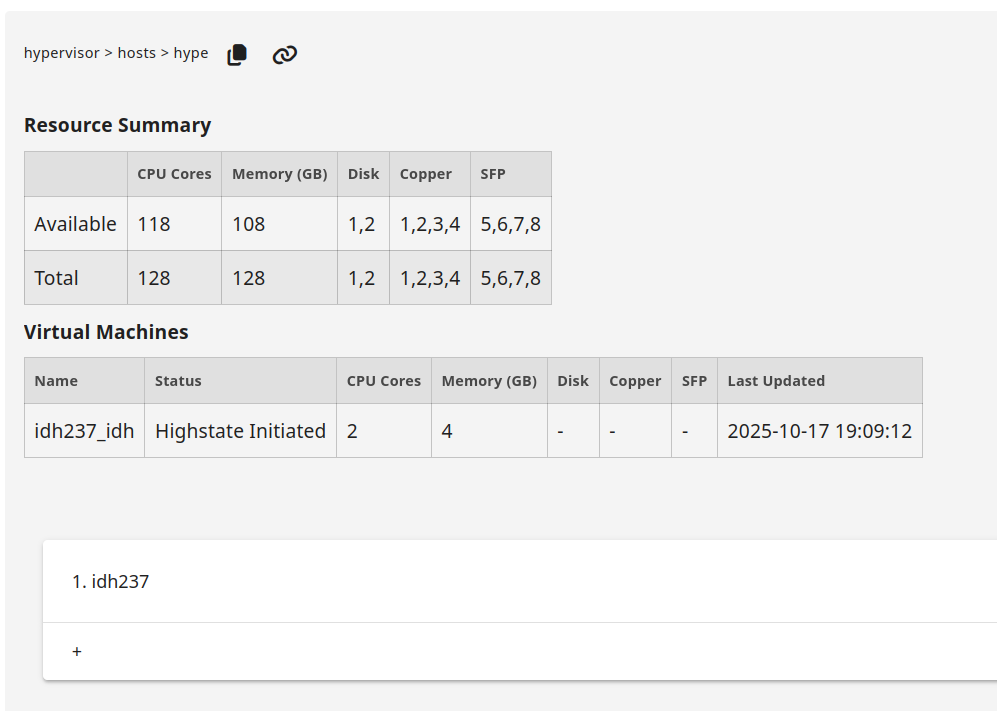Click the chain link icon
Viewport: 997px width, 711px height.
tap(285, 55)
